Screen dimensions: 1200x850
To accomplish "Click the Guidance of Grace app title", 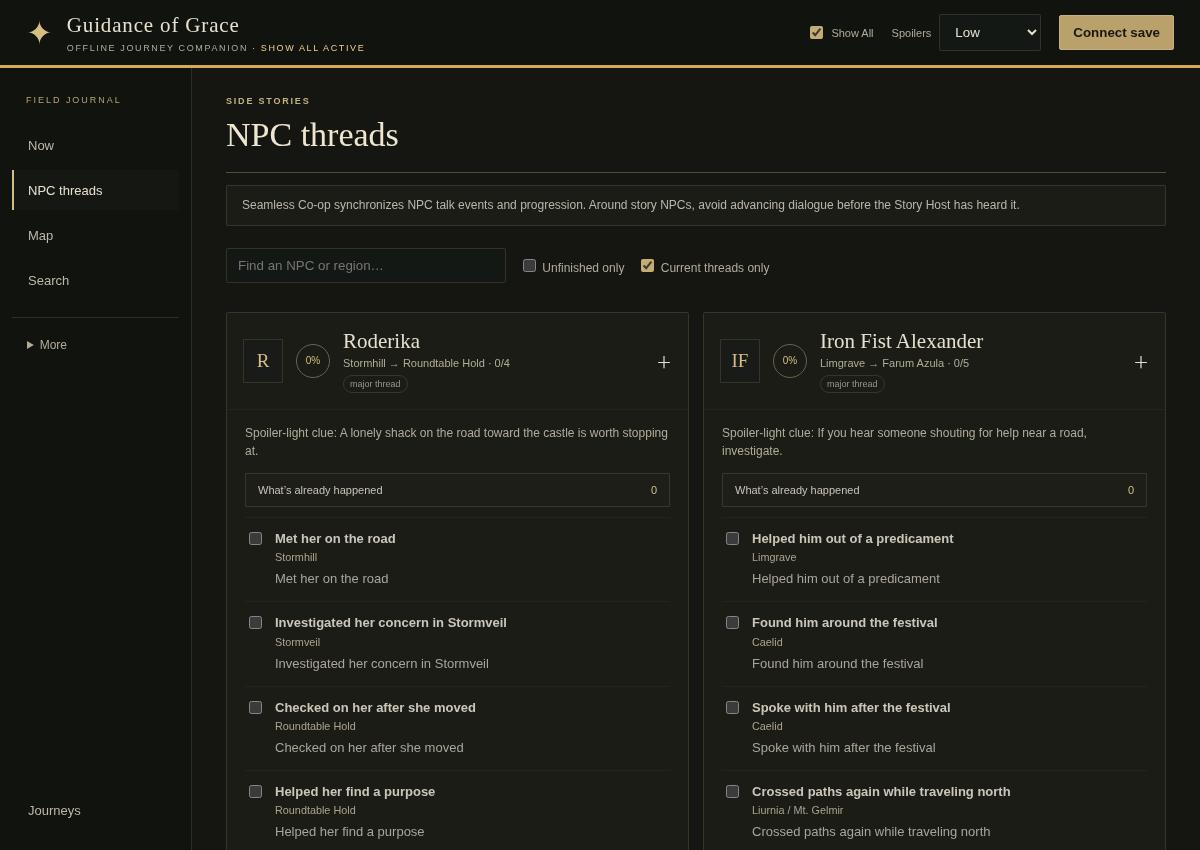I will 153,25.
